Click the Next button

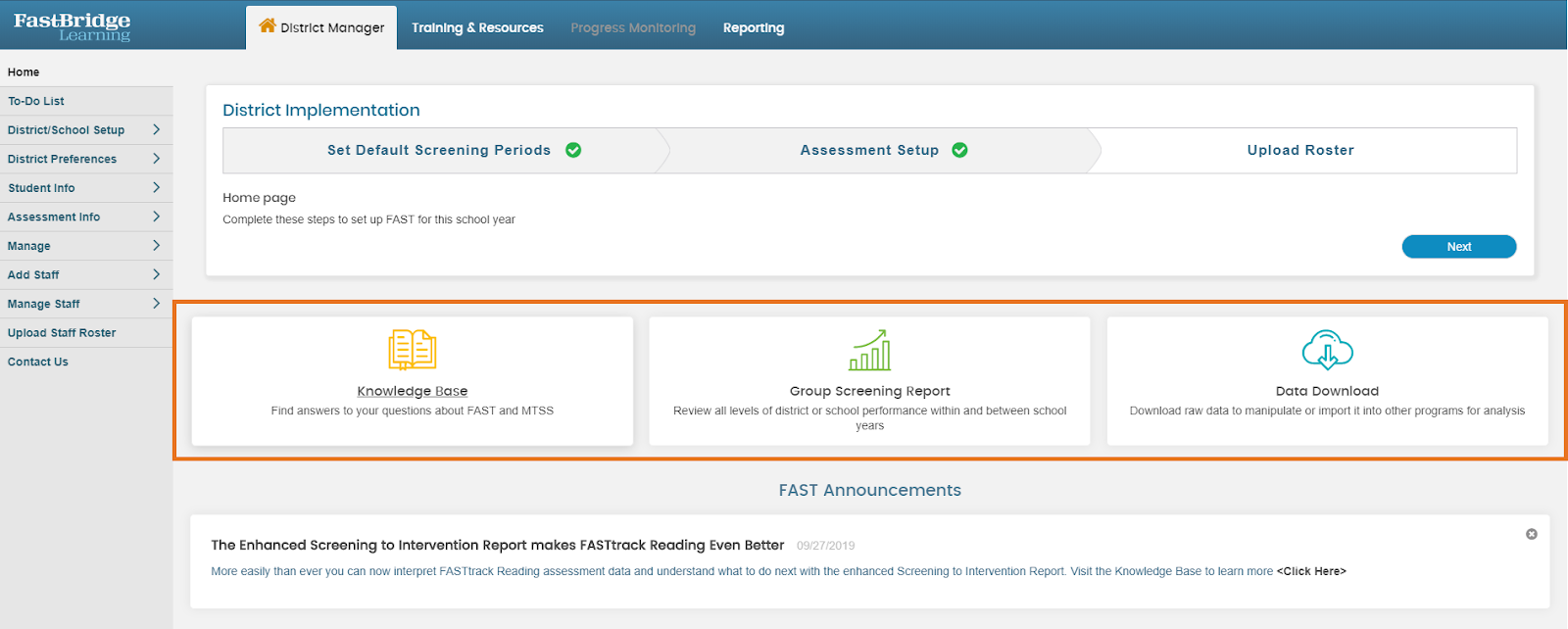pos(1459,247)
